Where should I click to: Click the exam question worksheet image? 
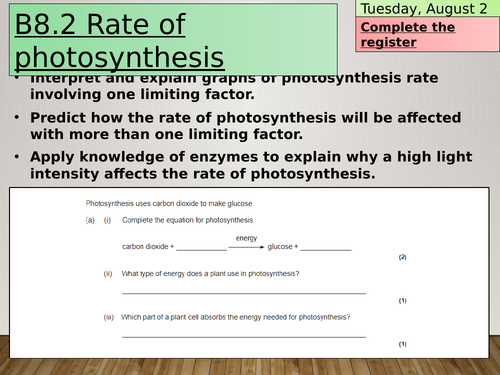tap(249, 273)
